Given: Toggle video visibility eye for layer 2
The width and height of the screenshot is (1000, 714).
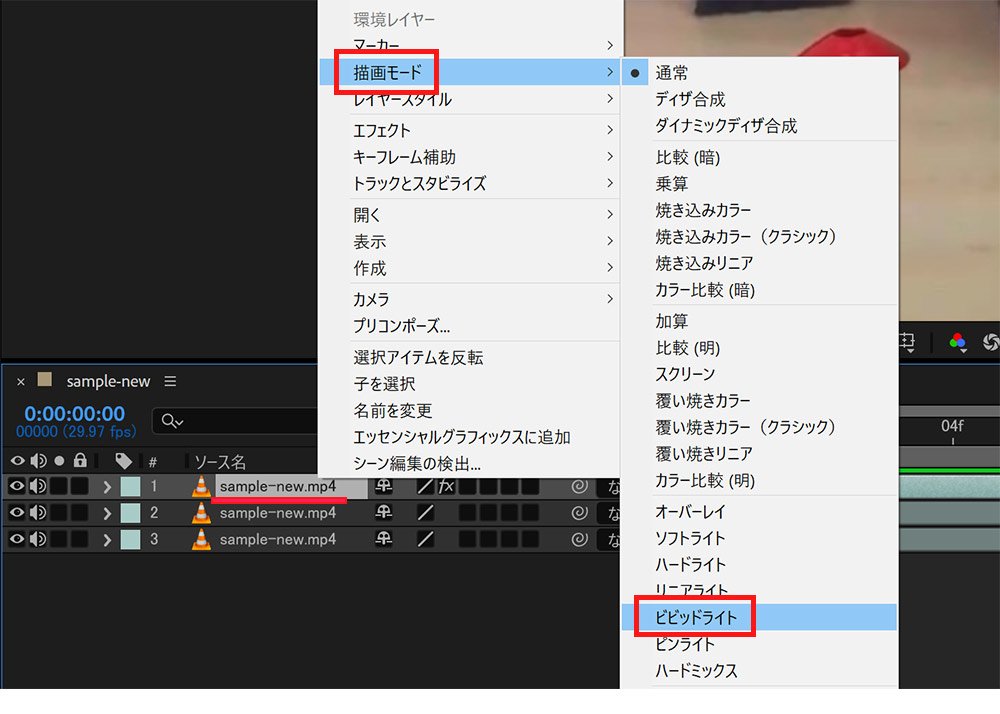Looking at the screenshot, I should (x=17, y=513).
